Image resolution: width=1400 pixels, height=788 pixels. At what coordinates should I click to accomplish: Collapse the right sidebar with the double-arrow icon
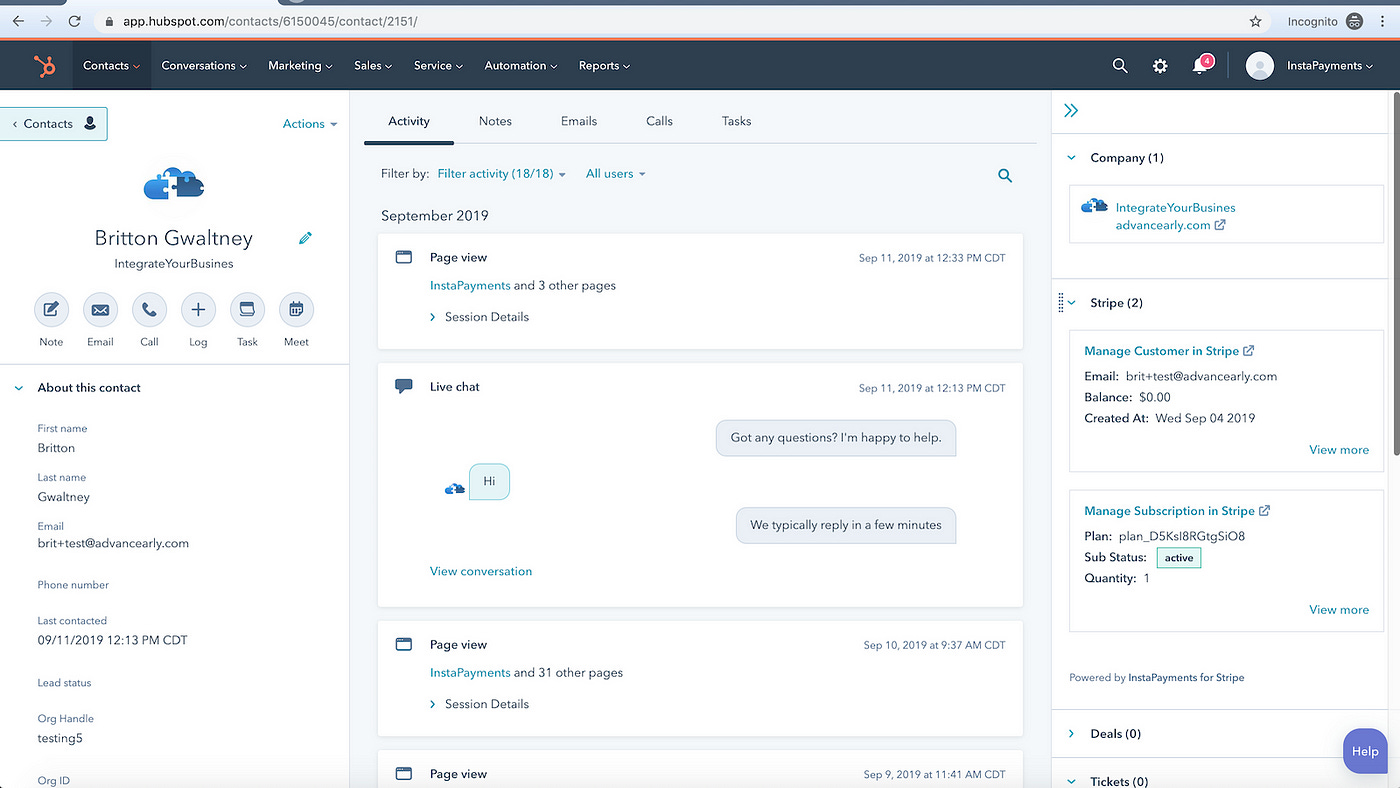(1071, 111)
